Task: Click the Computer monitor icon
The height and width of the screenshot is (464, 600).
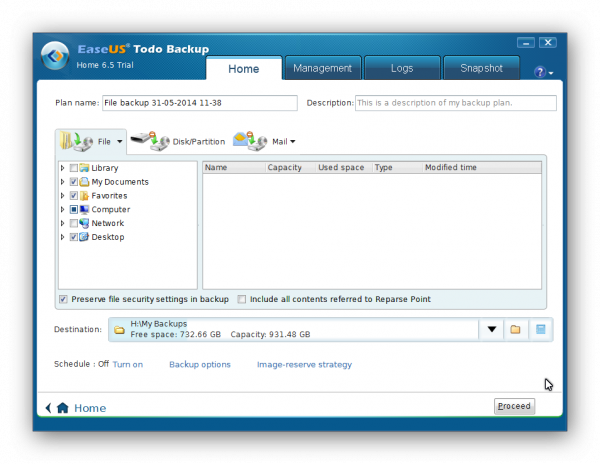Action: pos(84,209)
